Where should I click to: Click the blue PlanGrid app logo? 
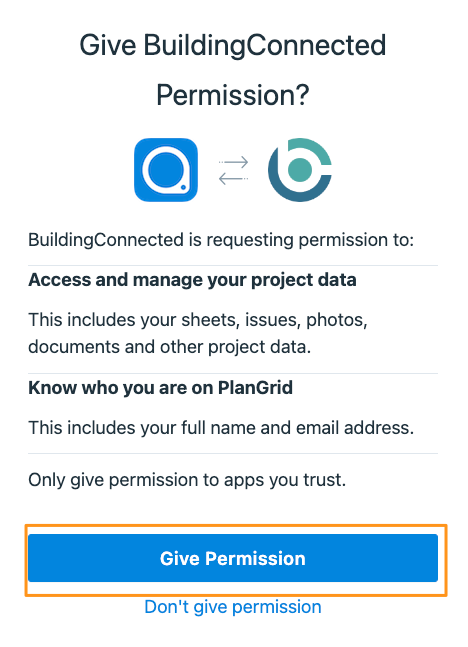[x=166, y=170]
